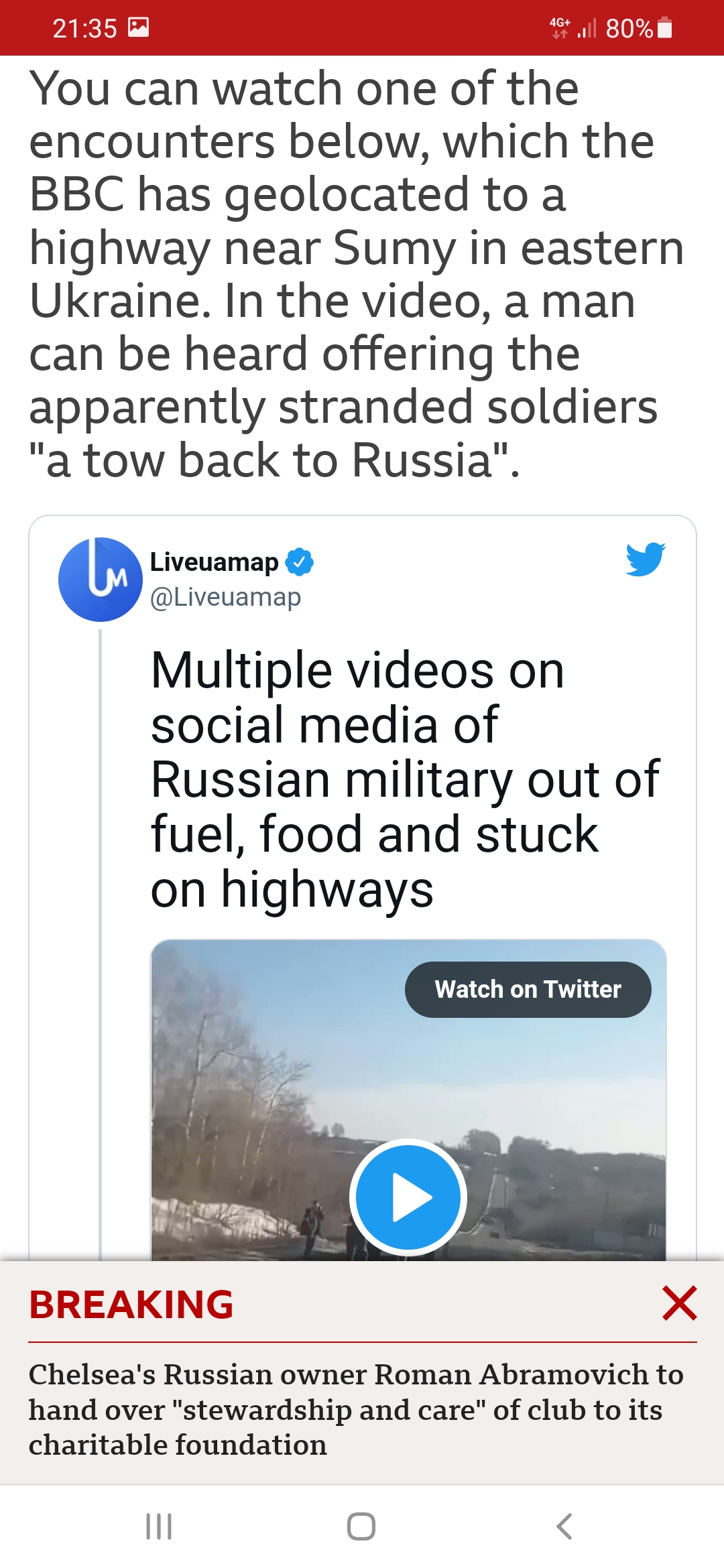Tap the battery status icon

click(x=665, y=28)
